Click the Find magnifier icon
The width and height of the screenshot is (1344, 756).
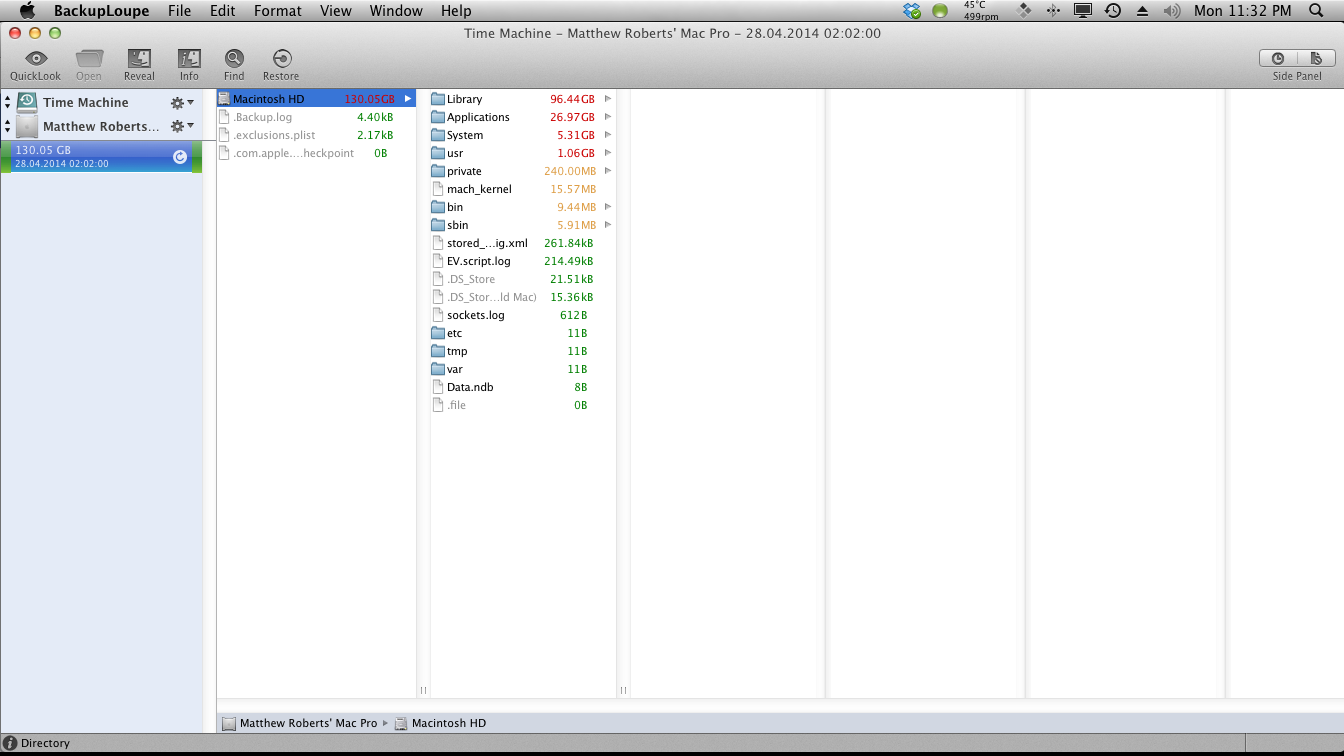(x=234, y=59)
